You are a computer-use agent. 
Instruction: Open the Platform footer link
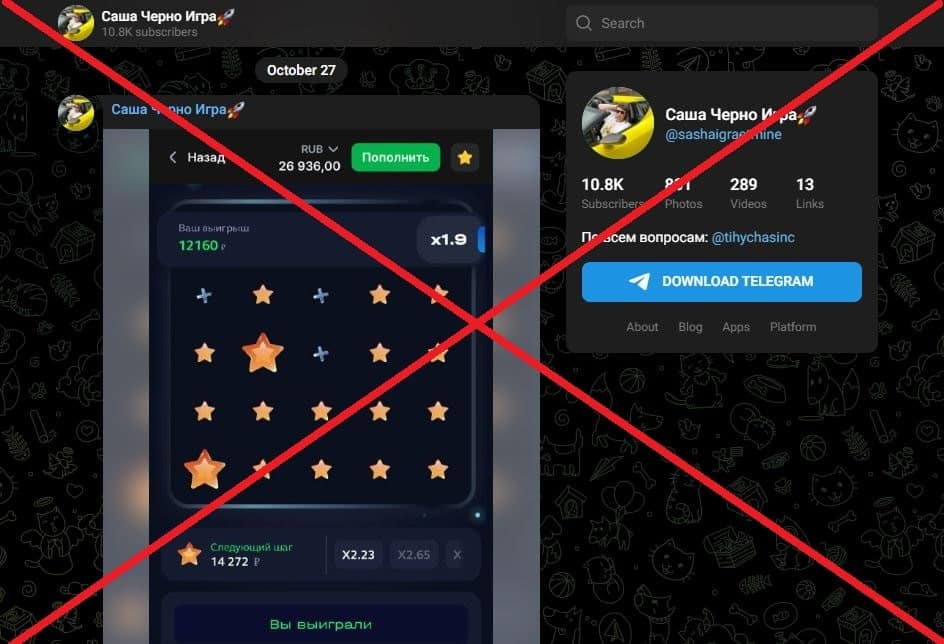pos(793,327)
